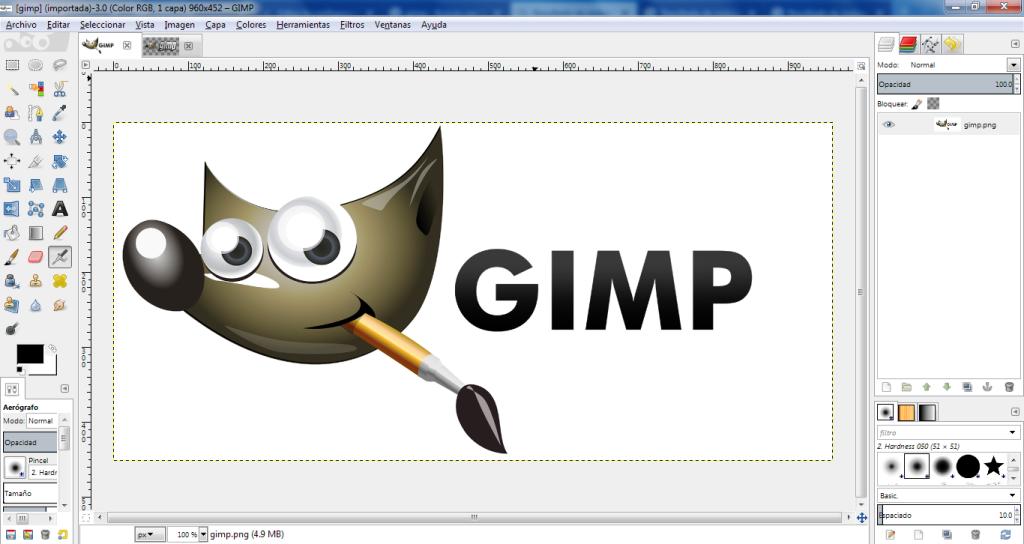
Task: Open the Archivo menu
Action: pyautogui.click(x=21, y=25)
